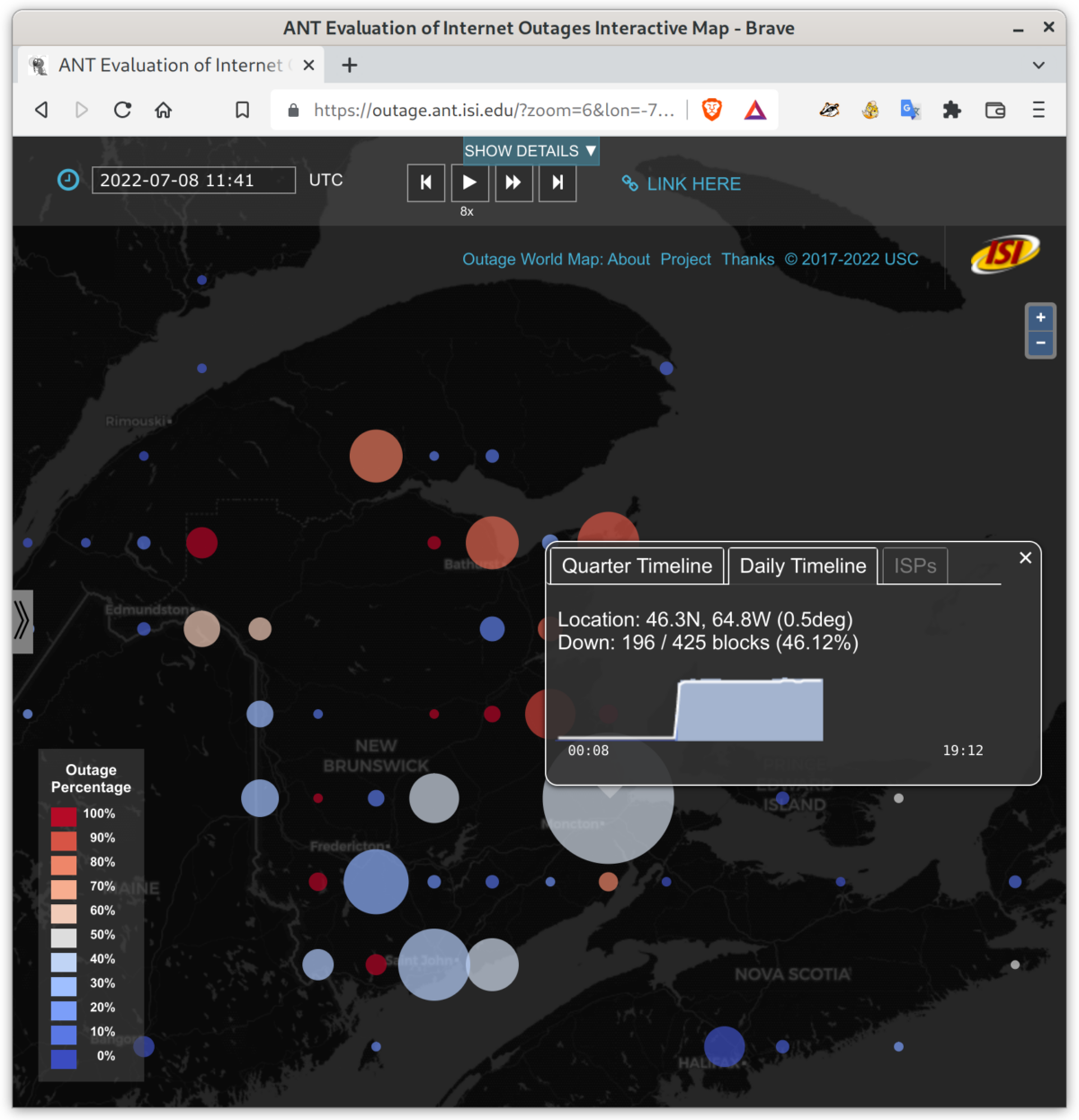Expand the left side panel chevron
Image resolution: width=1079 pixels, height=1120 pixels.
pyautogui.click(x=22, y=621)
